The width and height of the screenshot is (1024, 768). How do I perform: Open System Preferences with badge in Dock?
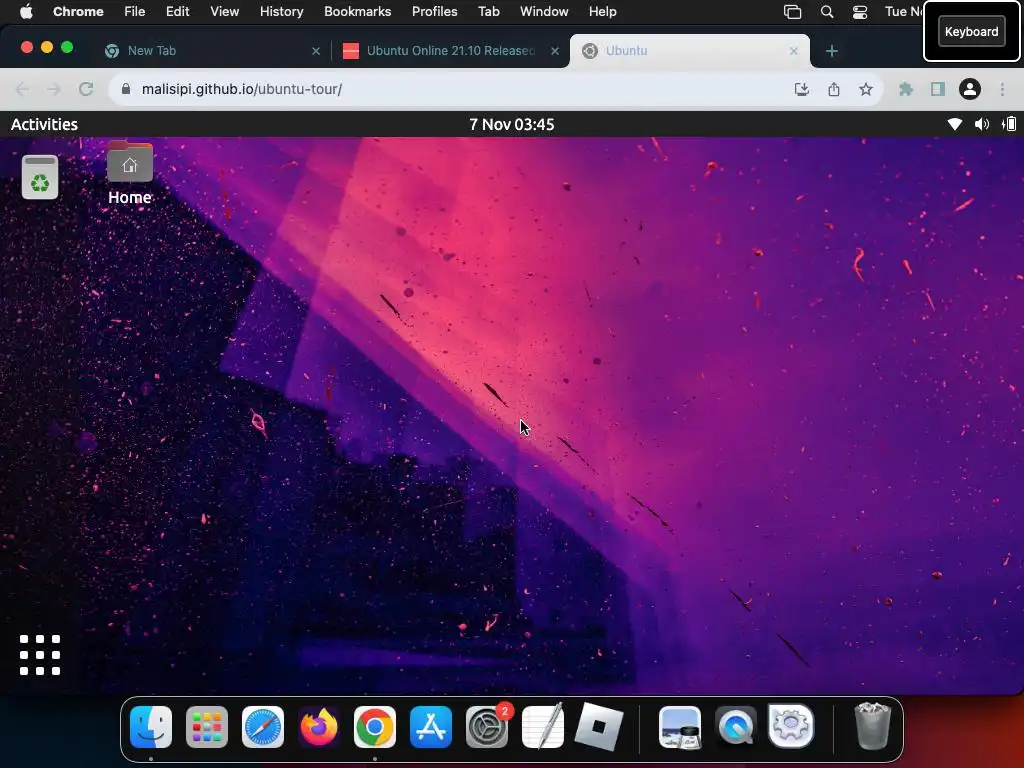tap(487, 727)
